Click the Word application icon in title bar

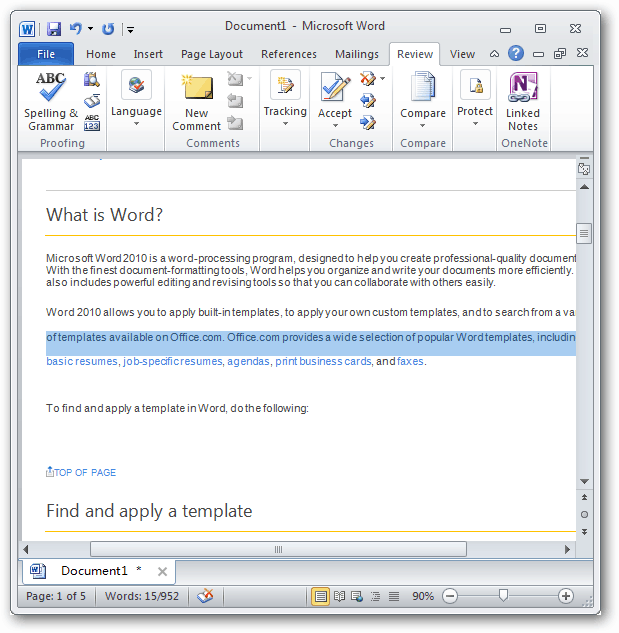[x=27, y=29]
